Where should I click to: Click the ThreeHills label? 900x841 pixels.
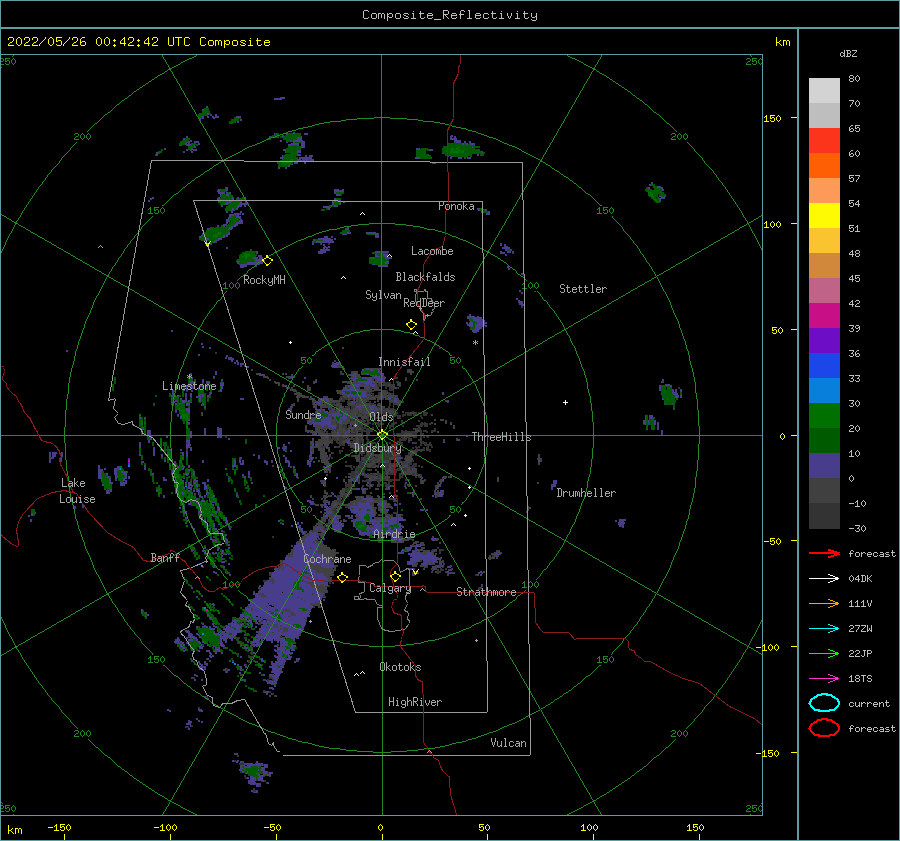click(x=502, y=437)
